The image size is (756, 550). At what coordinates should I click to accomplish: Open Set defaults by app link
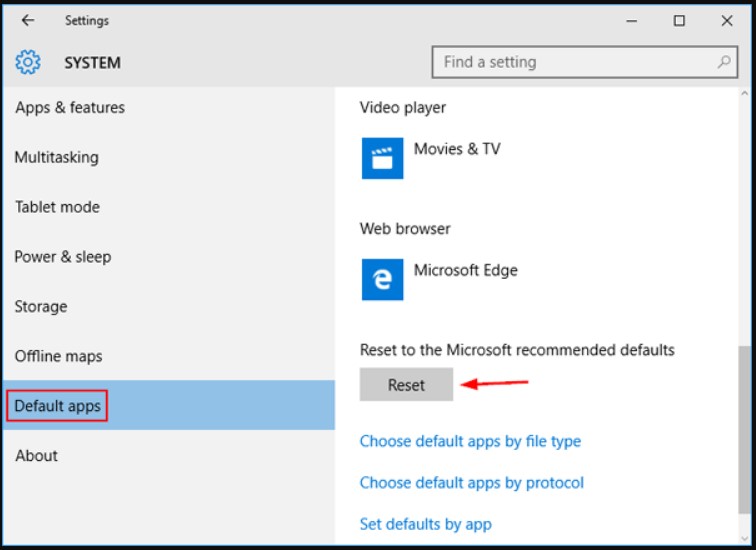pos(426,524)
